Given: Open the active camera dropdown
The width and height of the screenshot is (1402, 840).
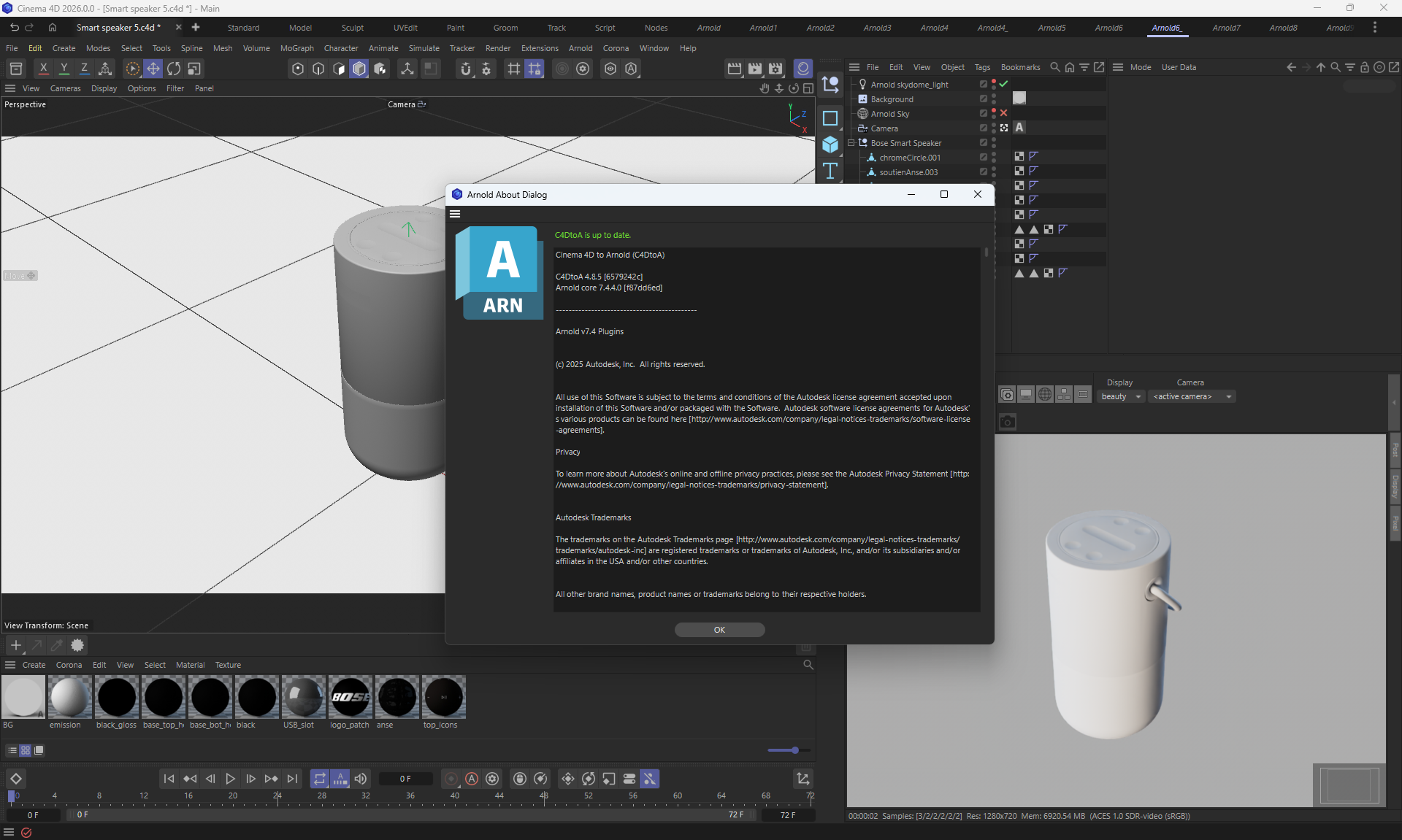Looking at the screenshot, I should 1192,396.
